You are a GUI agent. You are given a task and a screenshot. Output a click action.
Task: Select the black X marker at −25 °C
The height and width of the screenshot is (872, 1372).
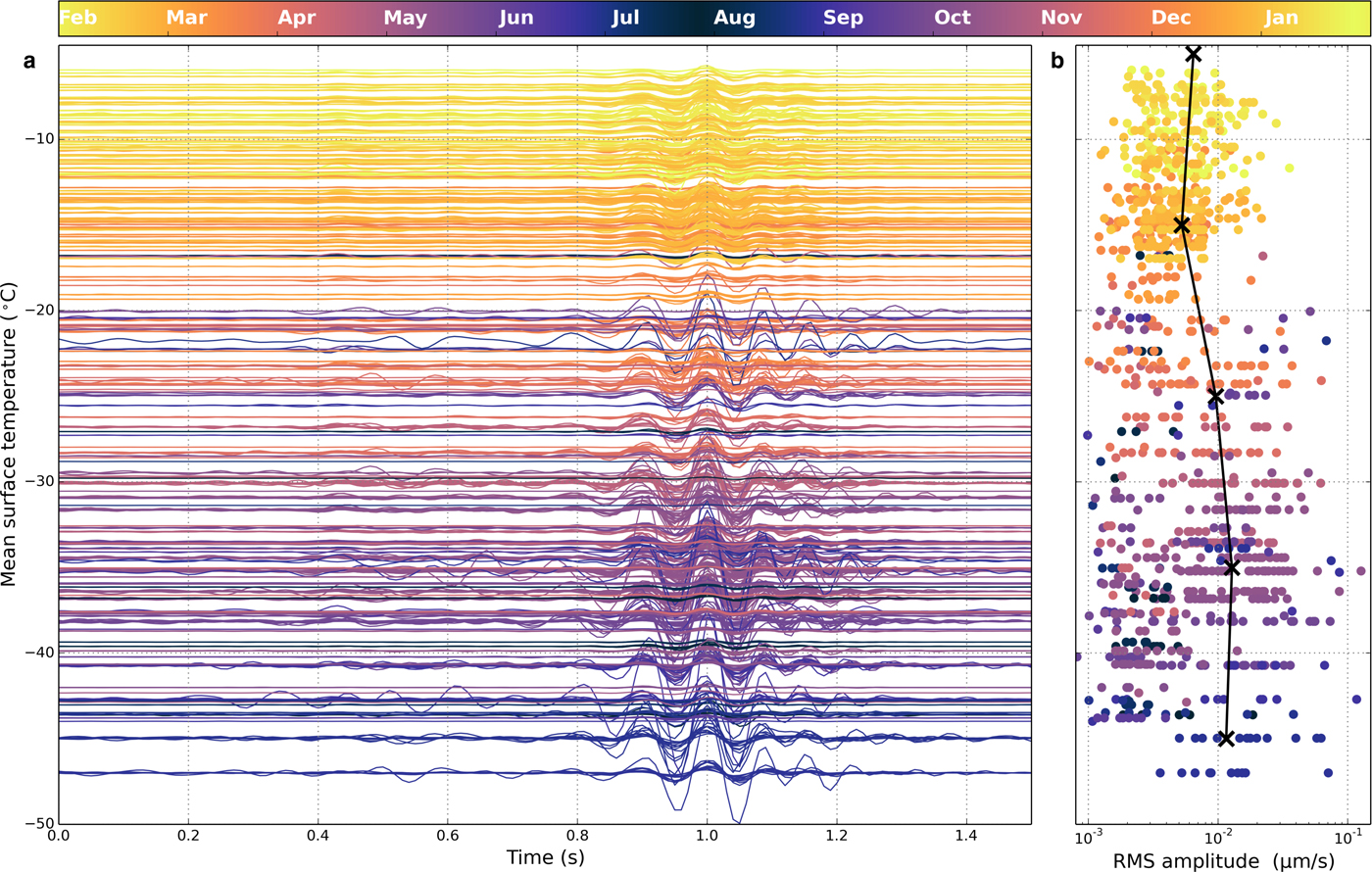(1216, 397)
